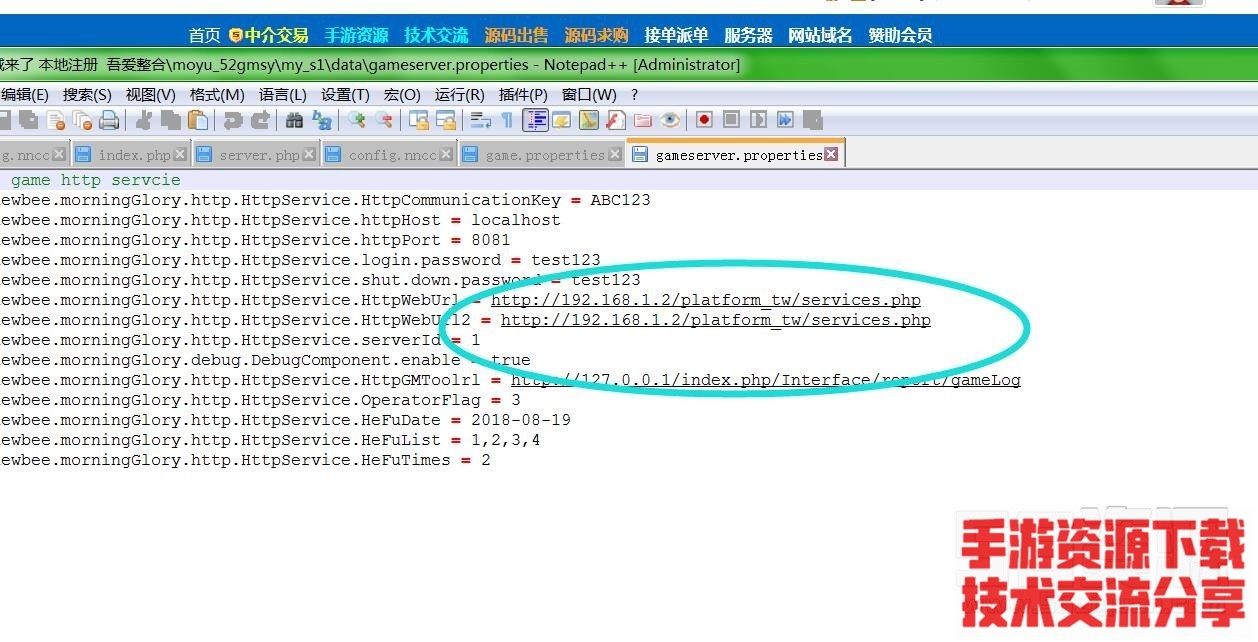Click the Paste clipboard icon
The height and width of the screenshot is (642, 1258).
[x=199, y=121]
